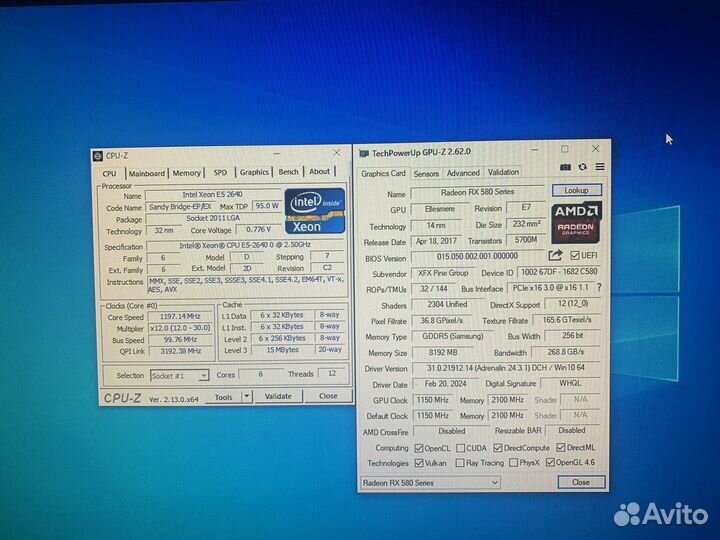Click the Shaders value 2304 Unified
The width and height of the screenshot is (720, 540).
[447, 304]
